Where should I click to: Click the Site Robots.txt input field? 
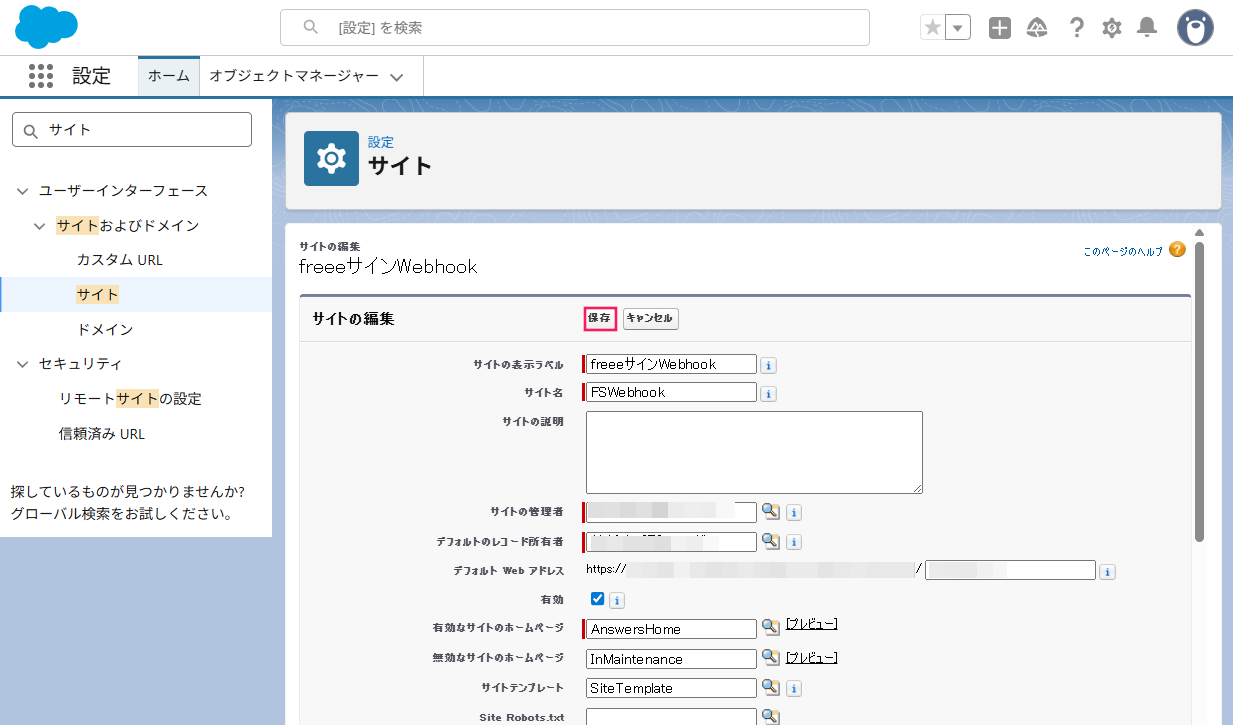point(671,716)
